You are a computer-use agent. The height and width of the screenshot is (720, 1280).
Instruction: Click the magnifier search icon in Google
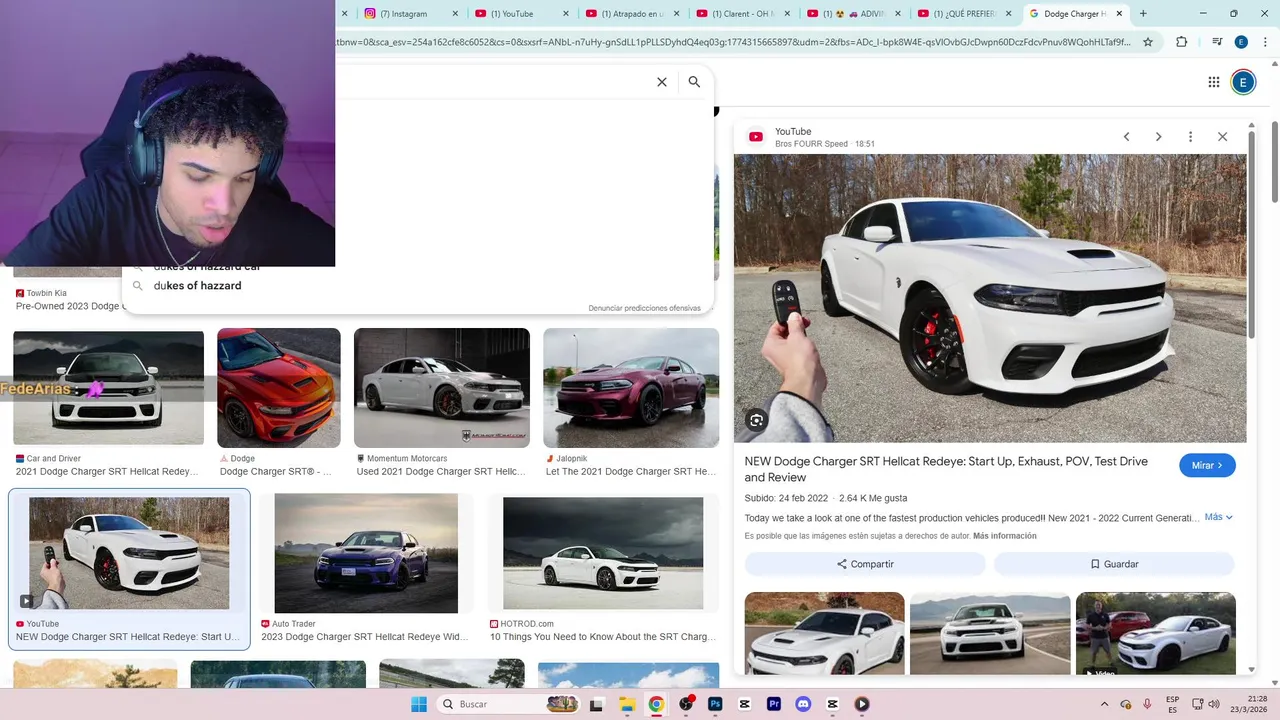[x=694, y=82]
